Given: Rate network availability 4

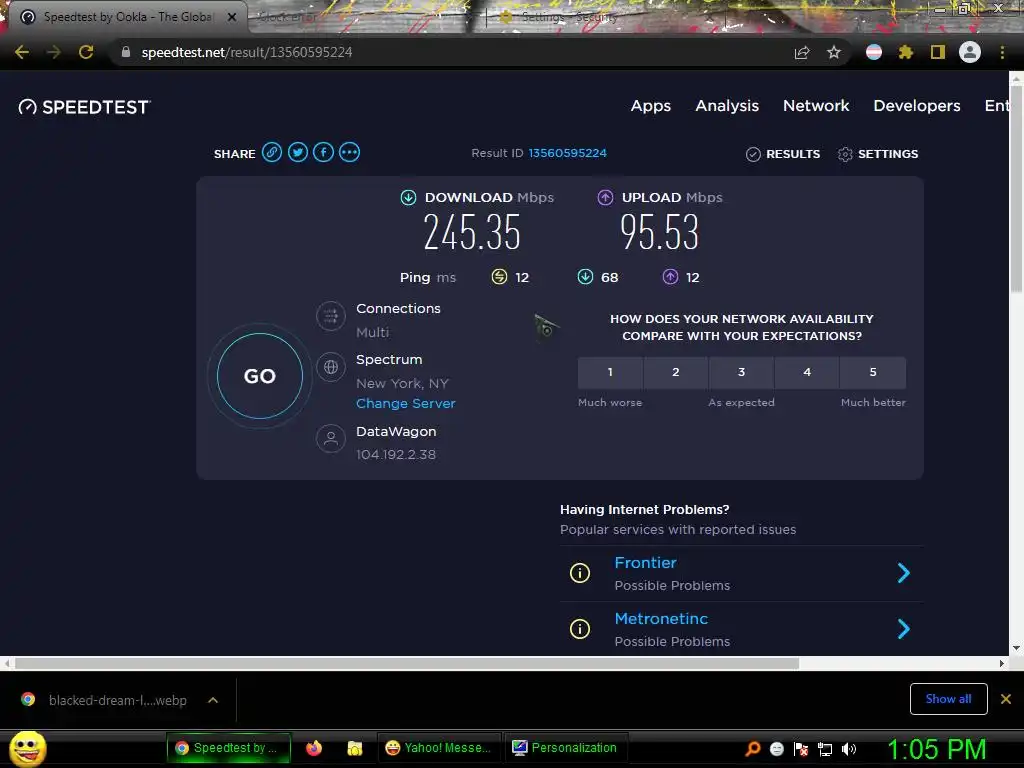Looking at the screenshot, I should [807, 372].
